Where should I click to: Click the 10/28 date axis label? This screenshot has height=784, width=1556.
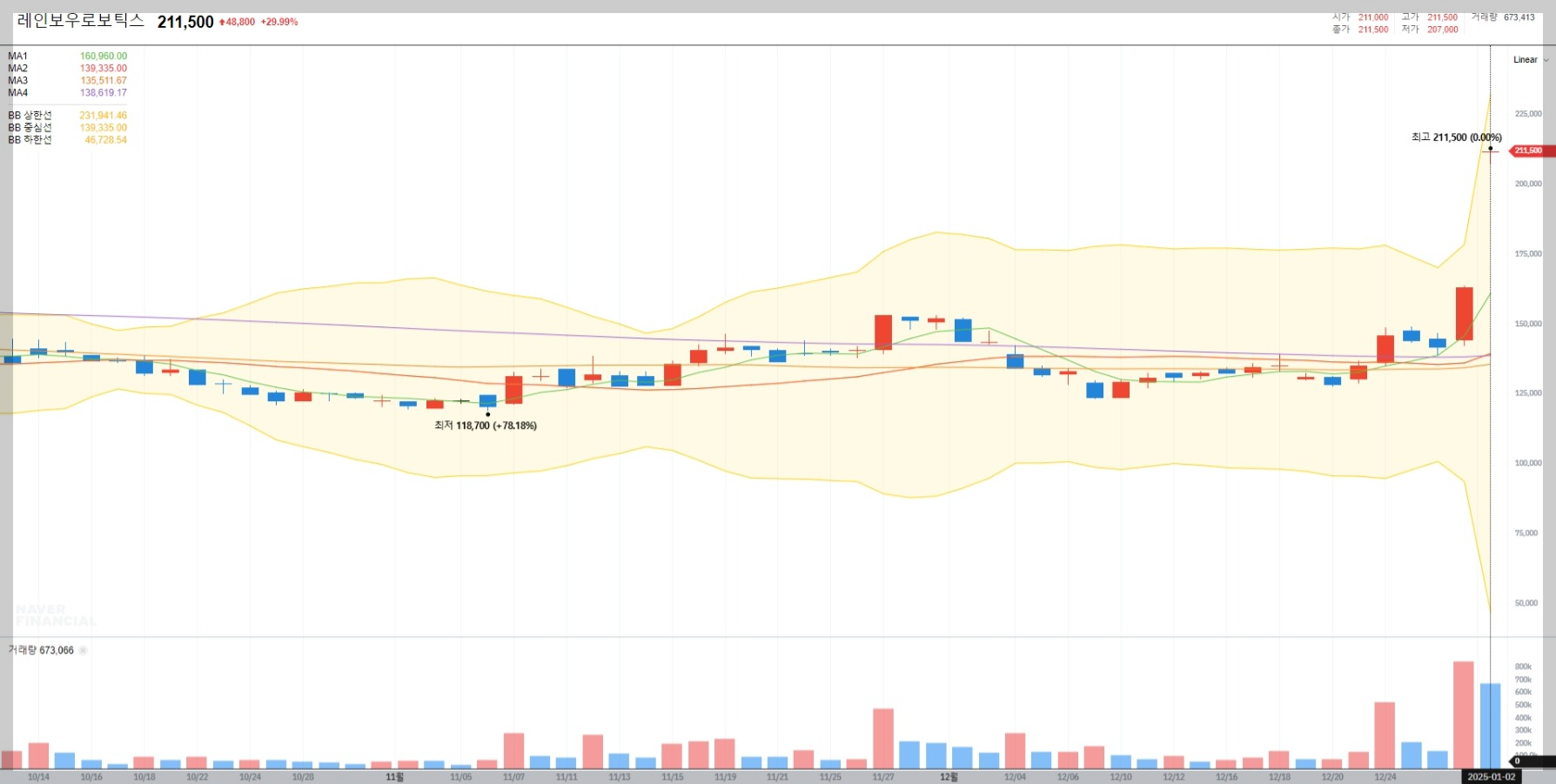303,777
